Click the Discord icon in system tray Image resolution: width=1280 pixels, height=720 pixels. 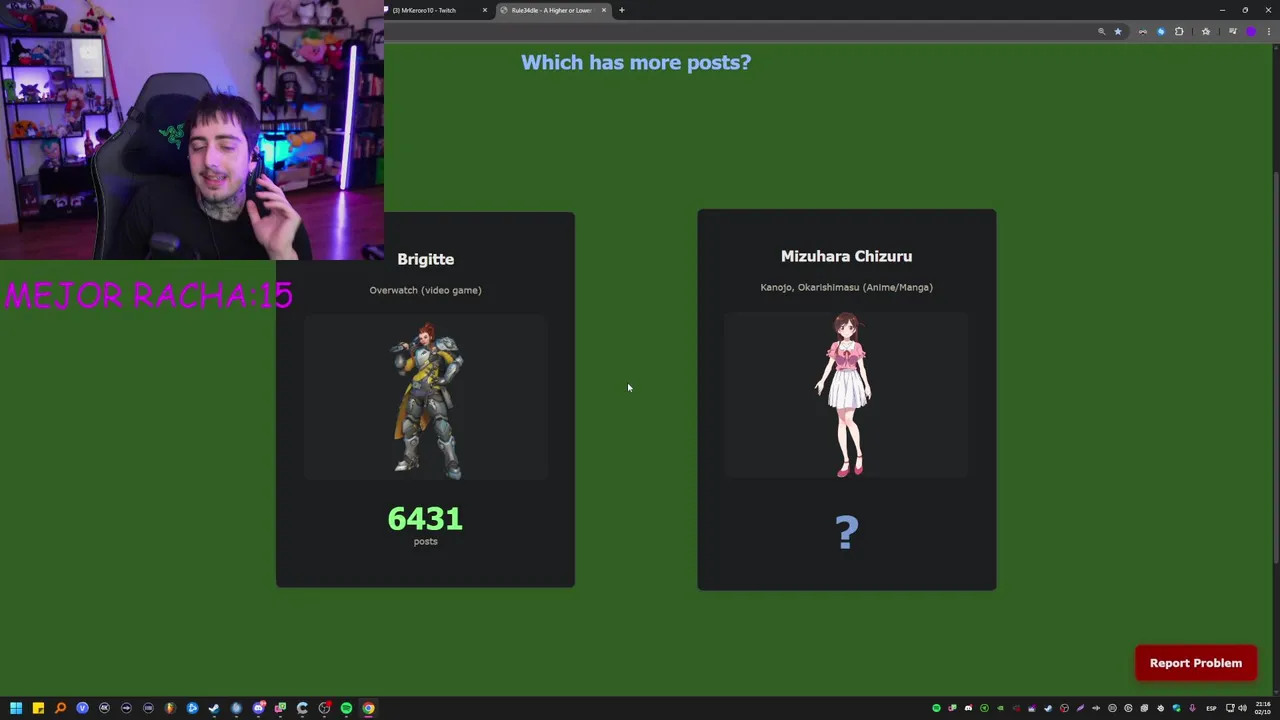968,708
